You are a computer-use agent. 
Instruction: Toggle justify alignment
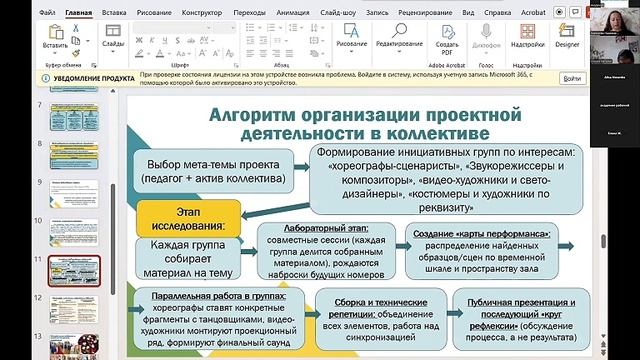(290, 53)
